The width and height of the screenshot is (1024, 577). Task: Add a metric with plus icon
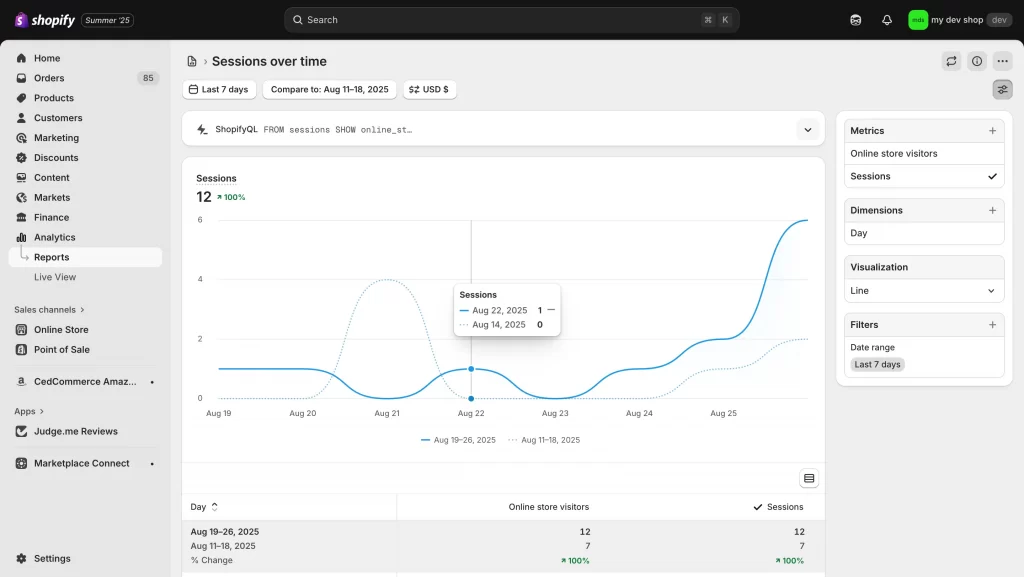(x=993, y=131)
